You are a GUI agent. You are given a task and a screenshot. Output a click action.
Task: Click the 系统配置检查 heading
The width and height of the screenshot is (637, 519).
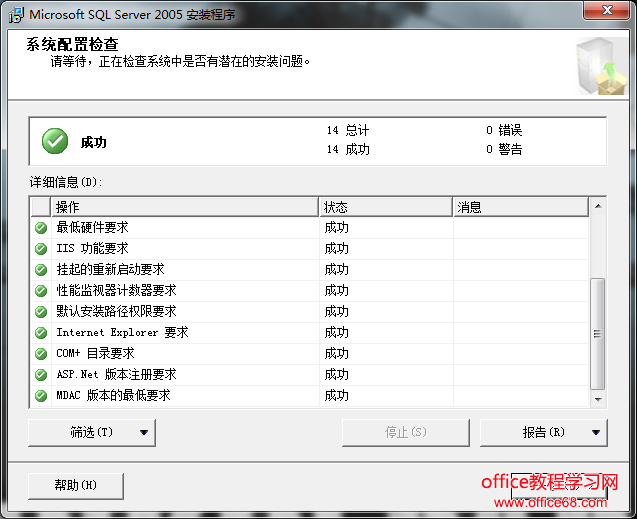pos(72,44)
